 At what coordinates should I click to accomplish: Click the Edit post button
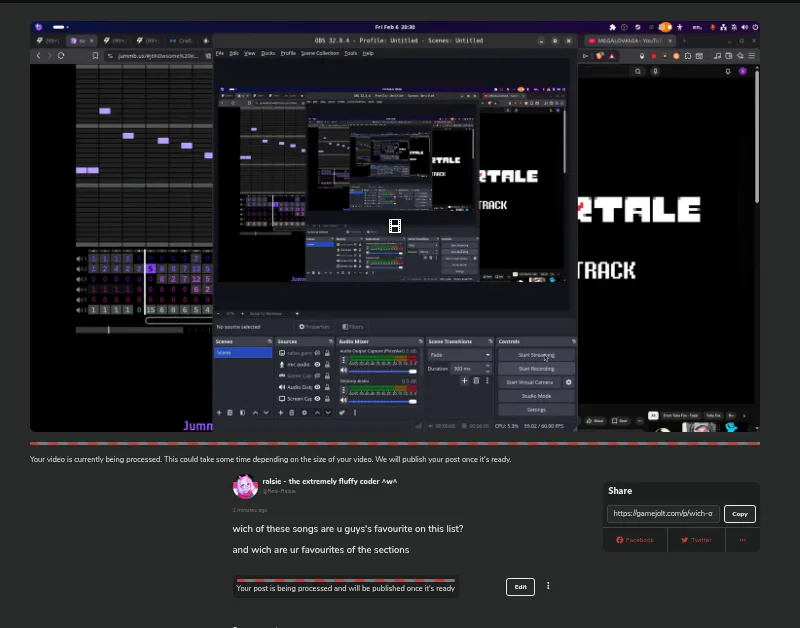520,587
